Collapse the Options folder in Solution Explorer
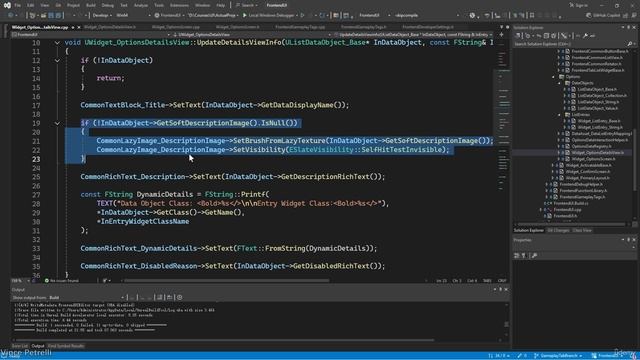This screenshot has height=360, width=640. pyautogui.click(x=554, y=76)
